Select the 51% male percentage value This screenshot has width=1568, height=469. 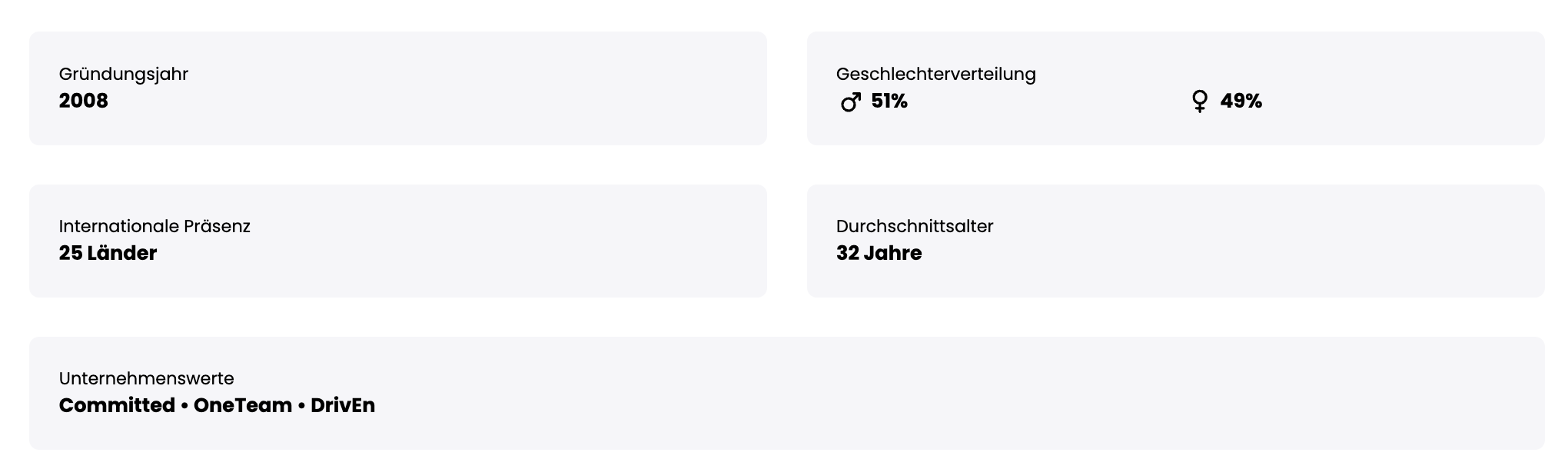[889, 101]
